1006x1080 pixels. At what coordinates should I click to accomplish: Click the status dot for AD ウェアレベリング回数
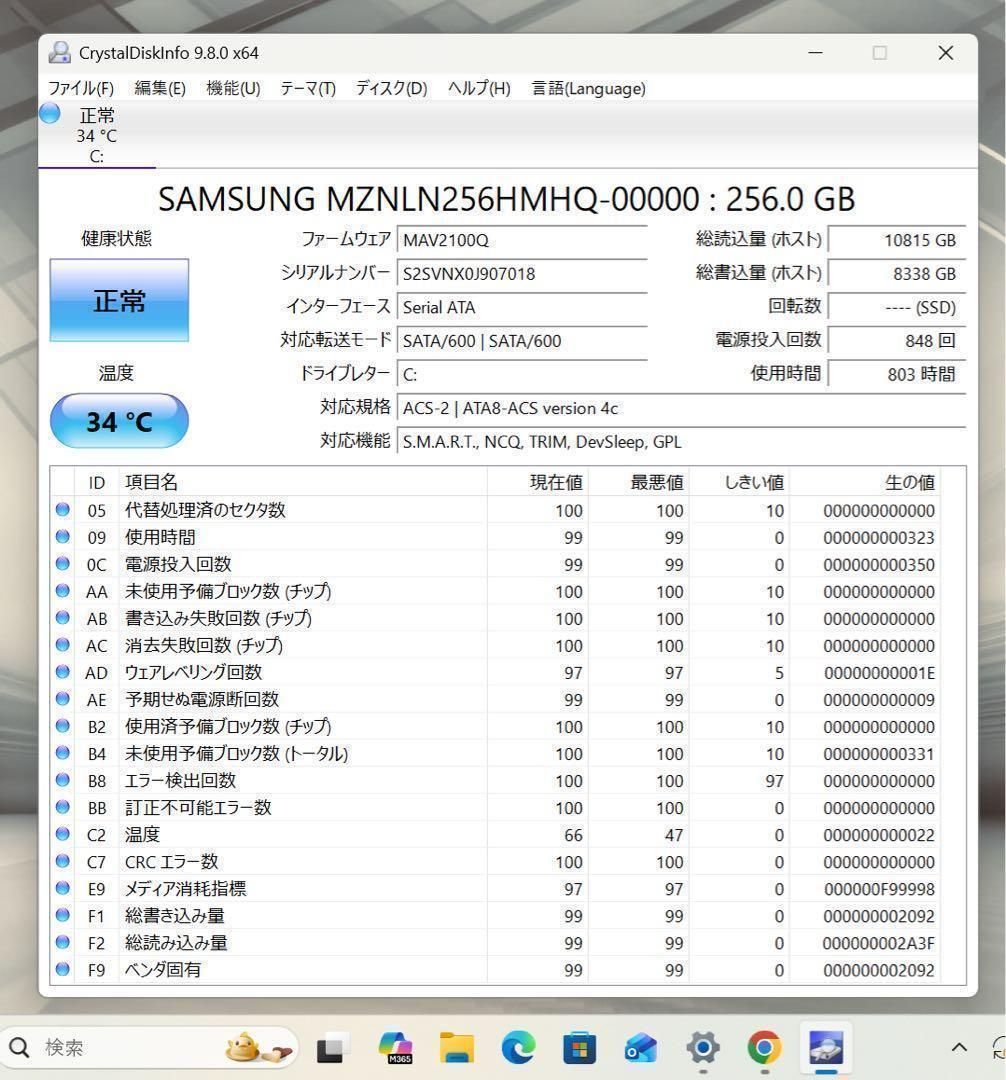(63, 672)
